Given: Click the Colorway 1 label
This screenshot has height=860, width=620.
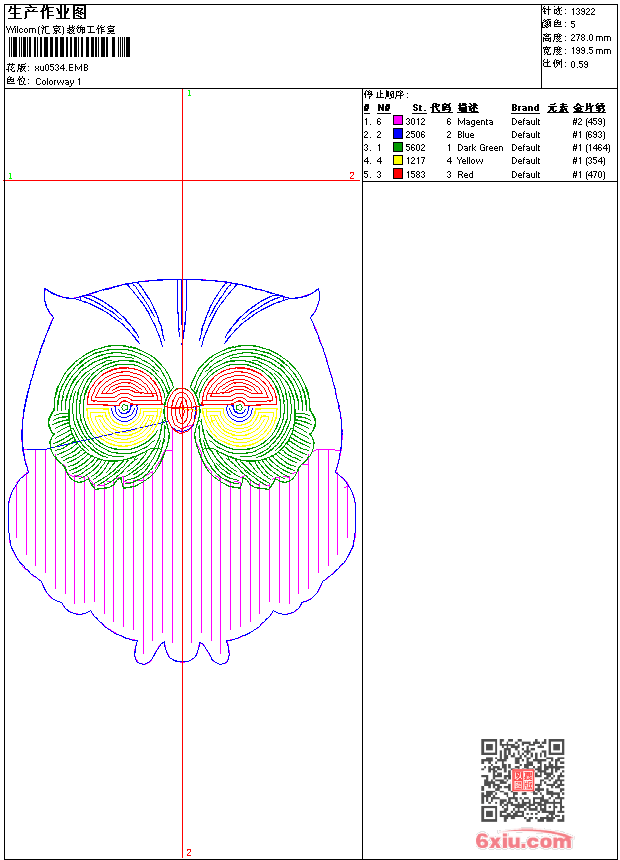Looking at the screenshot, I should 58,82.
